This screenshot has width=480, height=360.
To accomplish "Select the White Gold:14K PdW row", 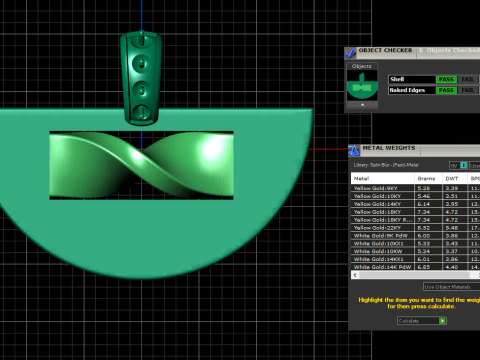I will [415, 267].
